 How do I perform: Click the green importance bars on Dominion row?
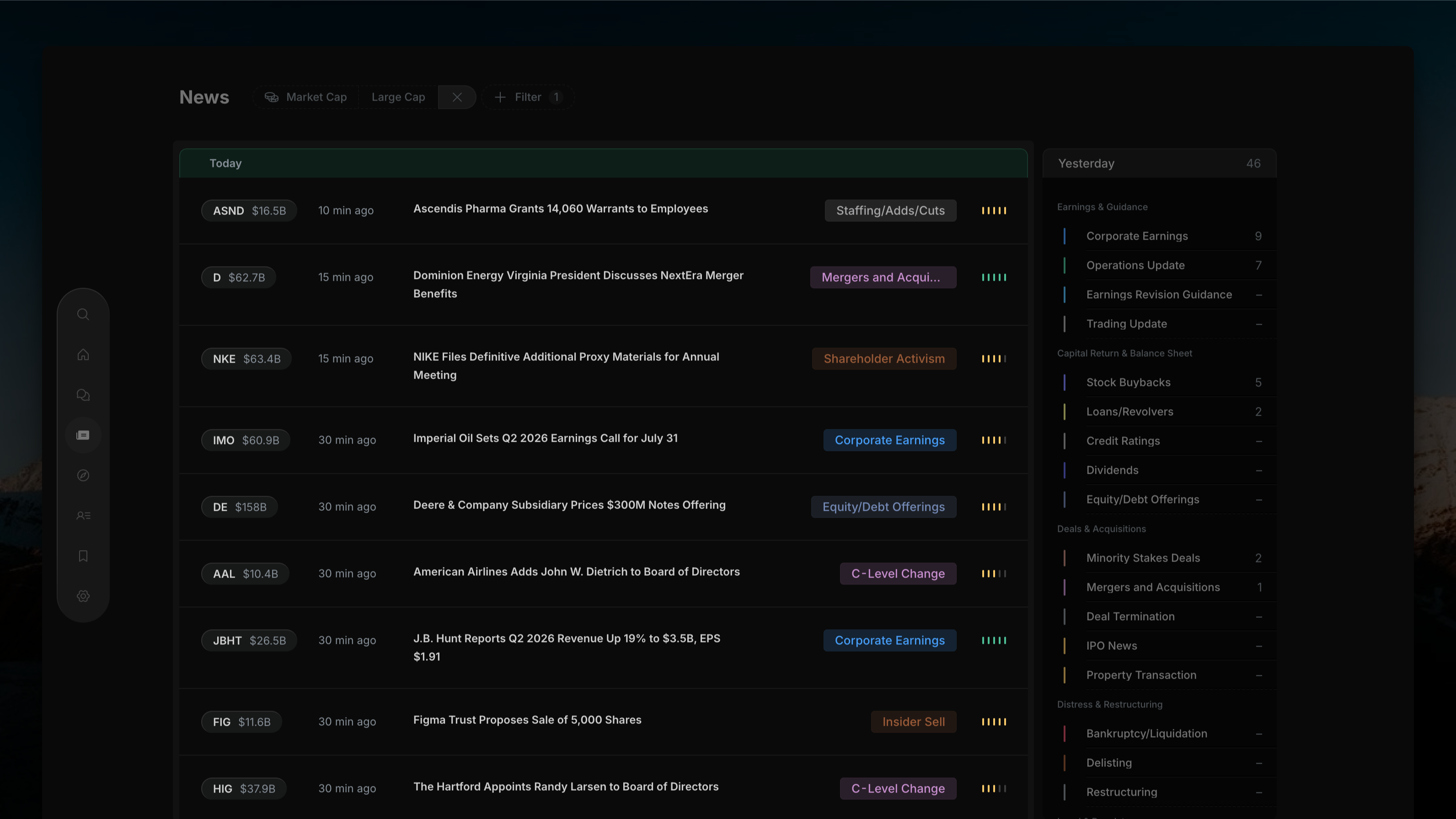(994, 278)
